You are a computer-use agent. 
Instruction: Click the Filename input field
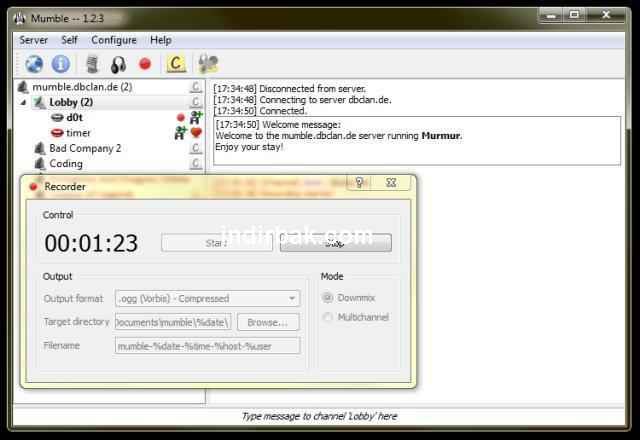point(208,346)
